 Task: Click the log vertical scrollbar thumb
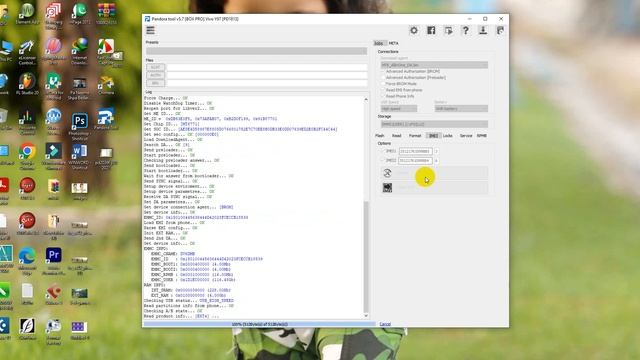click(366, 256)
